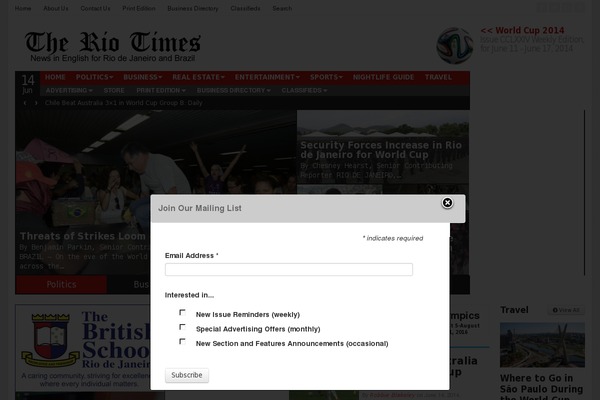Click the Email Address input field
Viewport: 600px width, 400px height.
point(289,269)
